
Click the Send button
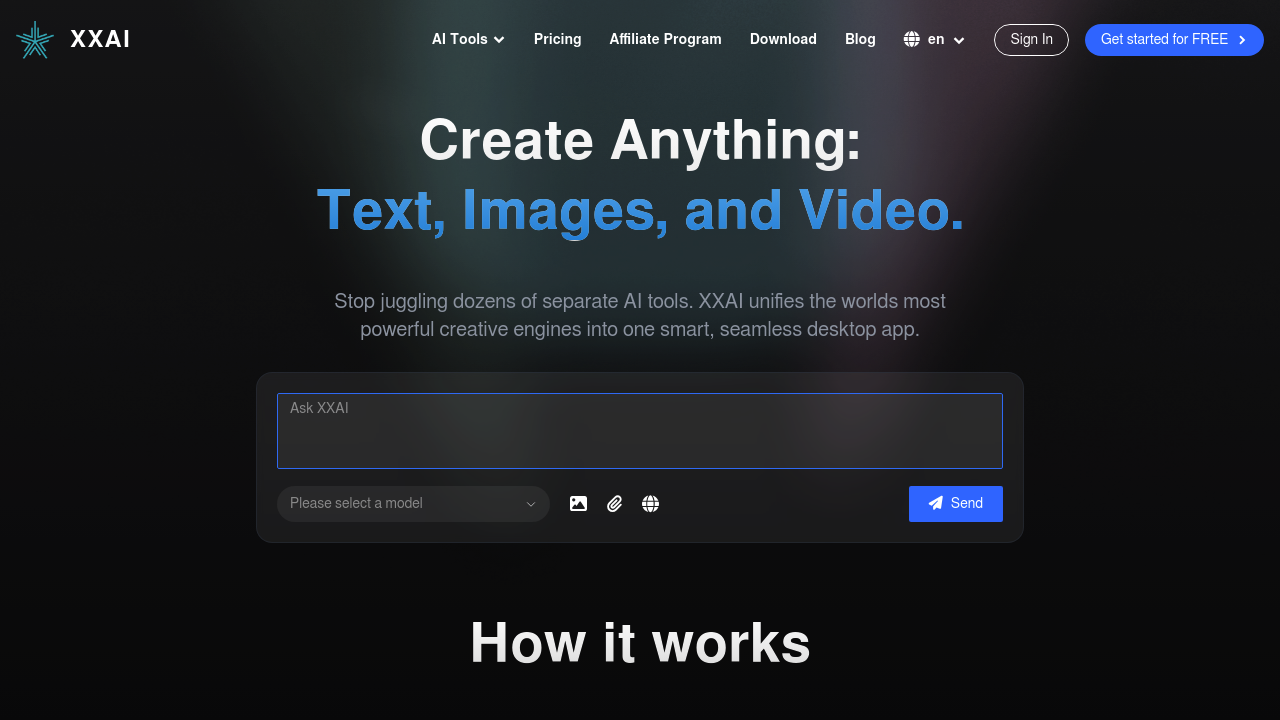pyautogui.click(x=956, y=504)
